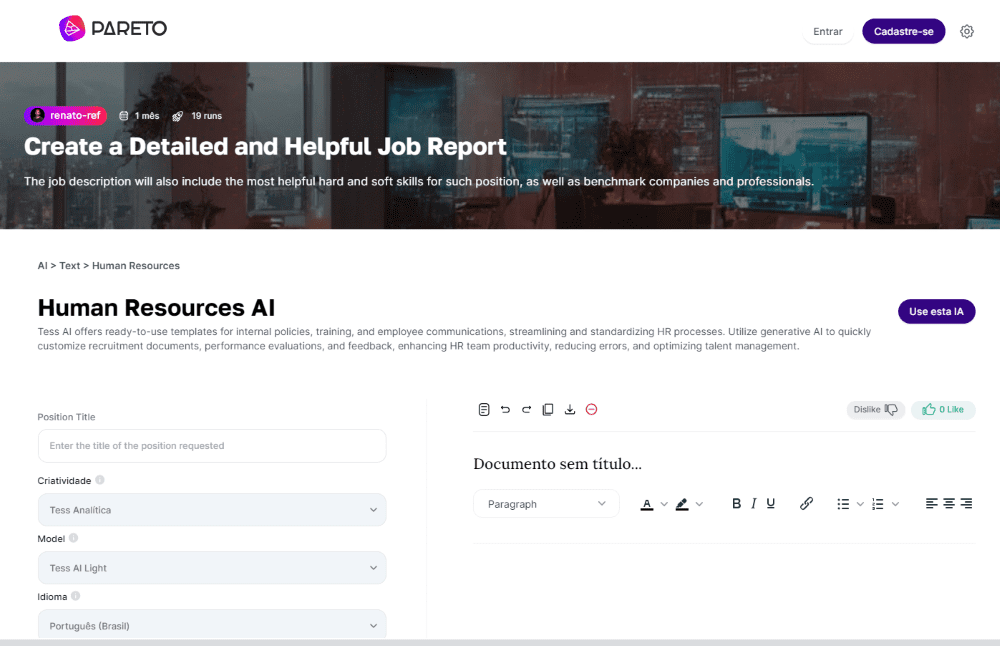Click the Use esta IA button

pyautogui.click(x=936, y=311)
